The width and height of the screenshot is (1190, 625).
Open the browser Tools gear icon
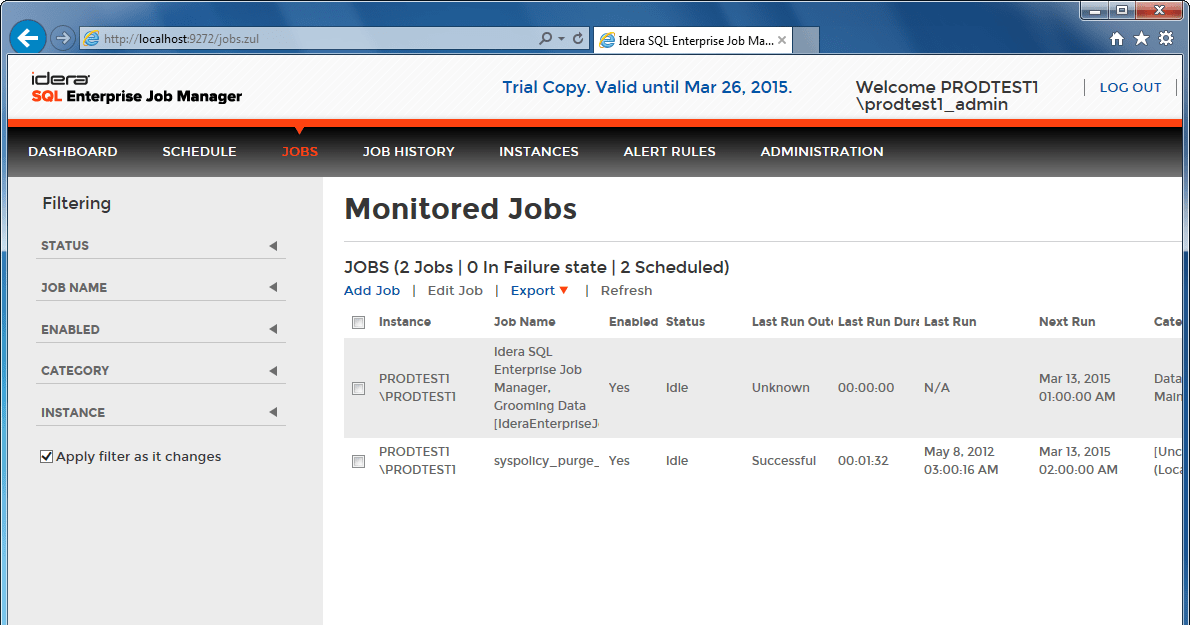coord(1166,39)
